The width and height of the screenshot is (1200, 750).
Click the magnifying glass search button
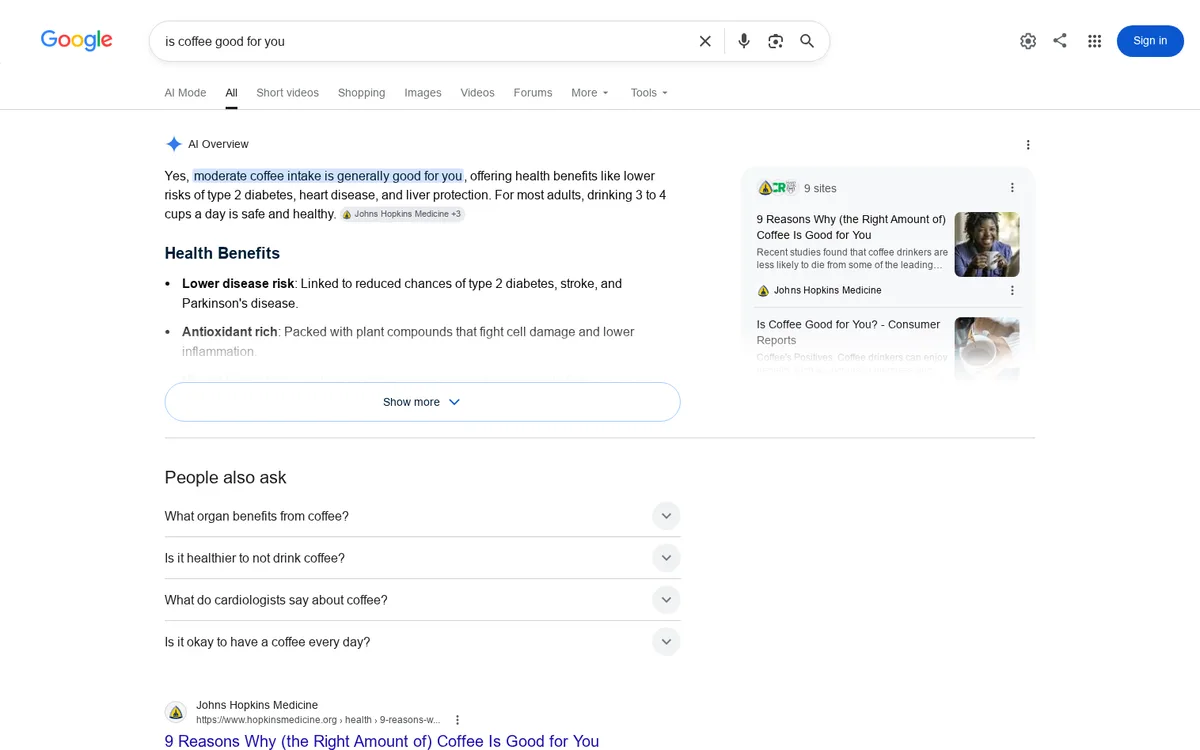(807, 41)
